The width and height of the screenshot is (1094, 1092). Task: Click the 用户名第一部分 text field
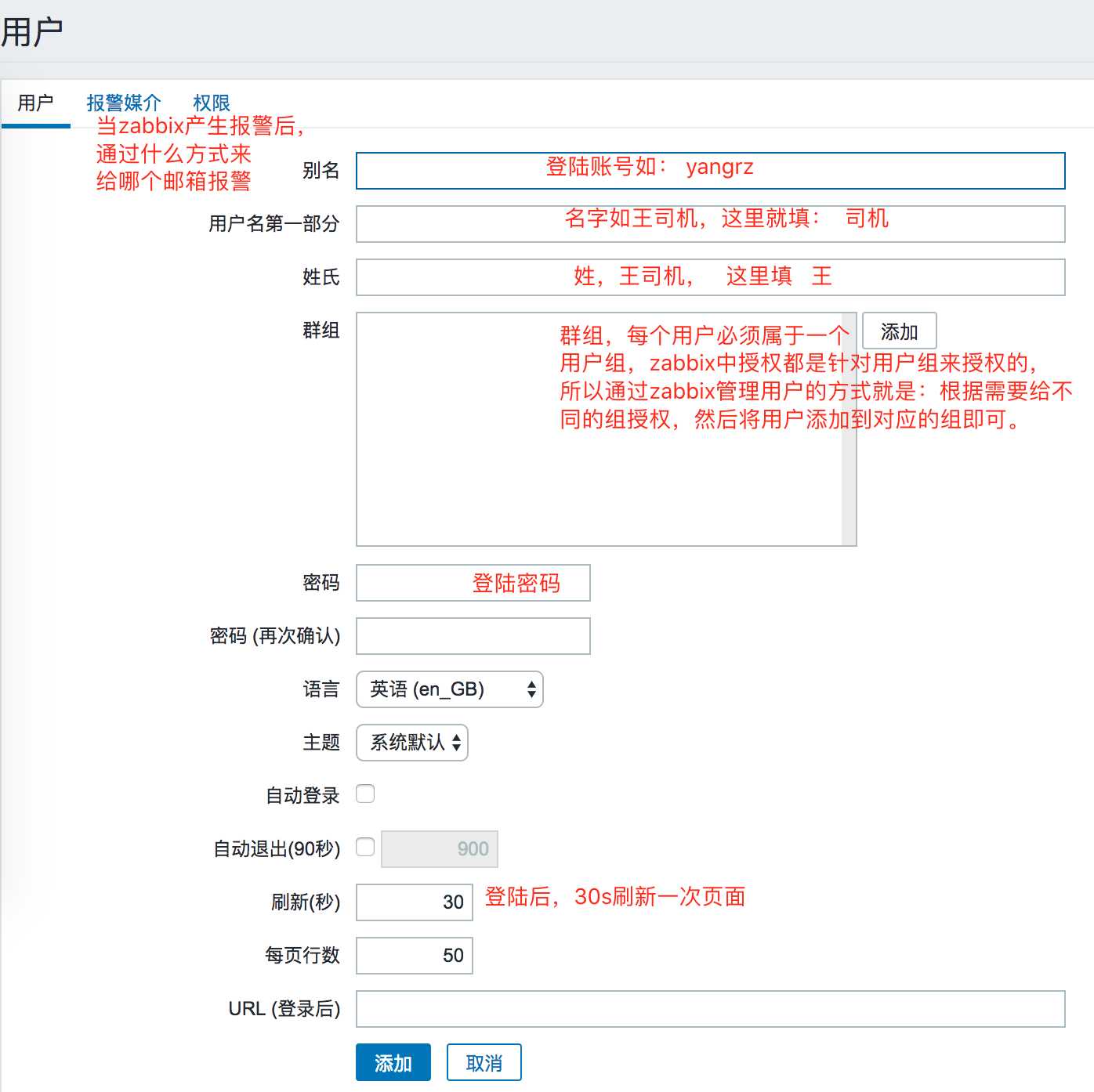tap(710, 224)
